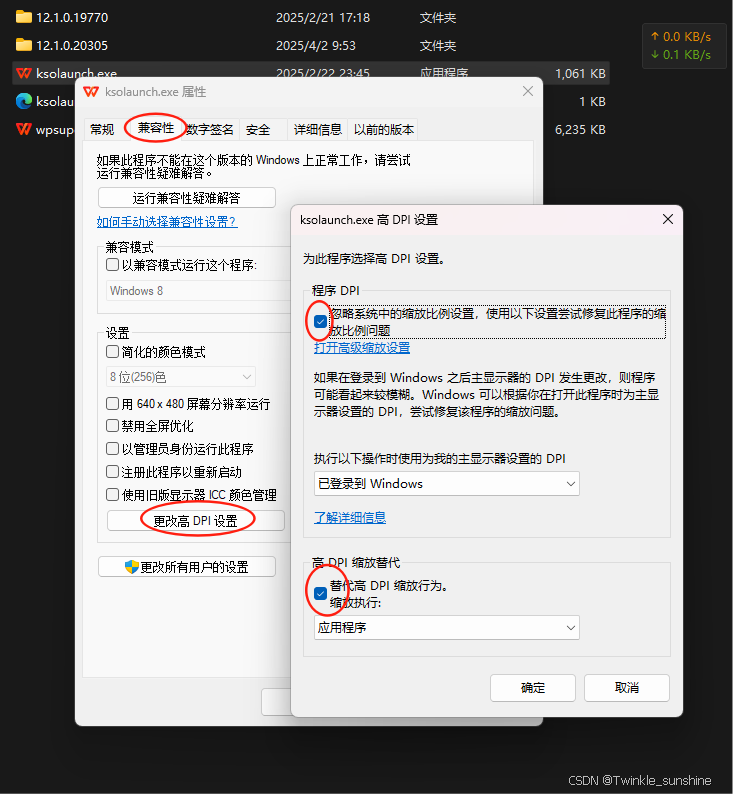Switch to the 数字签名 tab

[210, 130]
